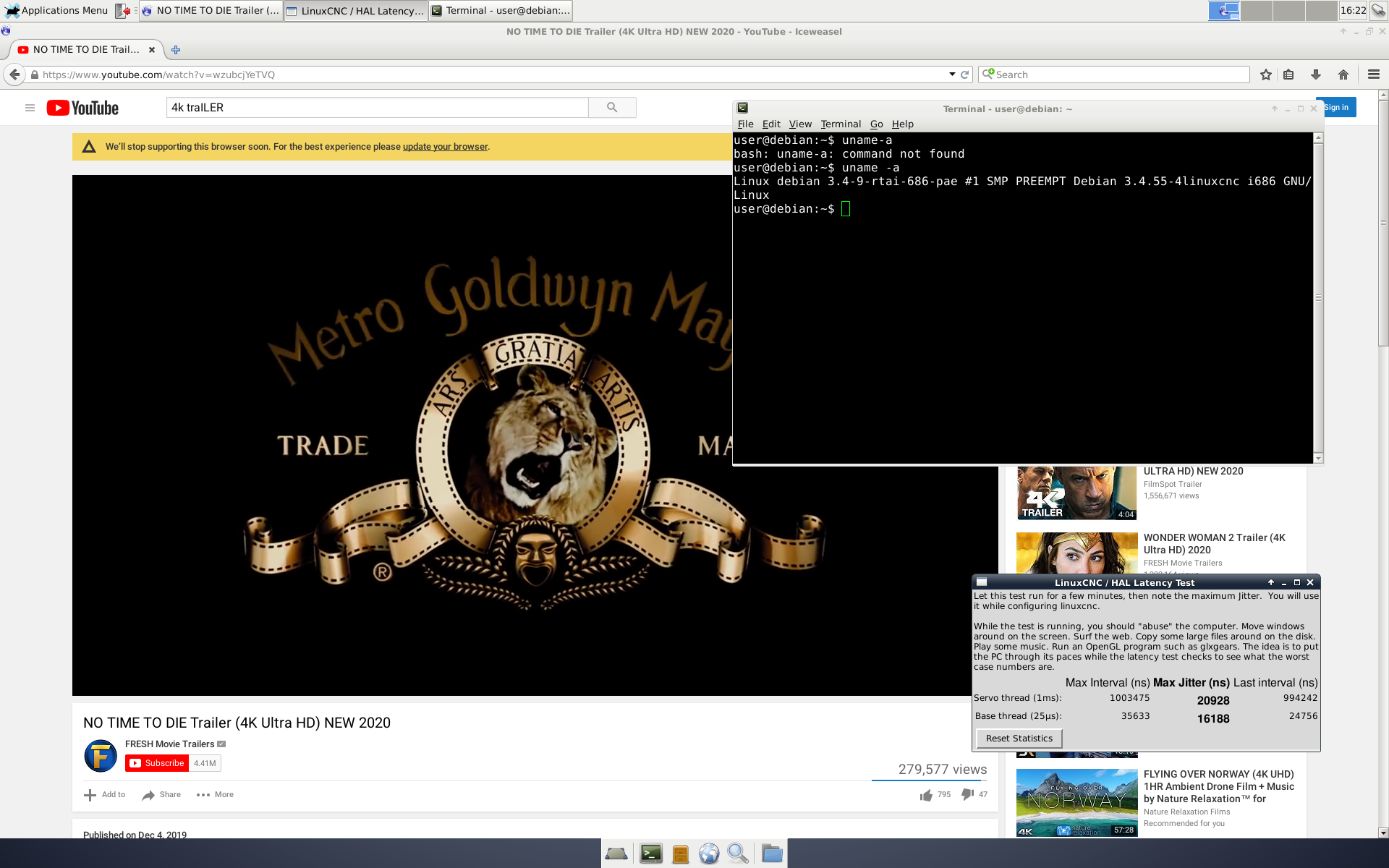Reload the YouTube page
The image size is (1389, 868).
(x=964, y=75)
